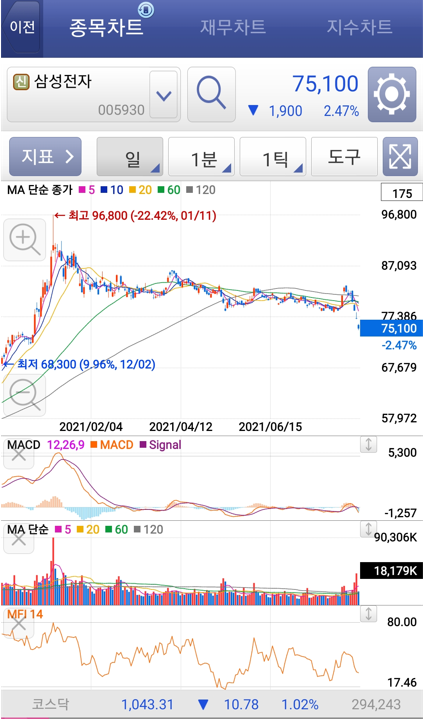Image resolution: width=424 pixels, height=719 pixels.
Task: Remove the MACD indicator panel
Action: pyautogui.click(x=18, y=454)
